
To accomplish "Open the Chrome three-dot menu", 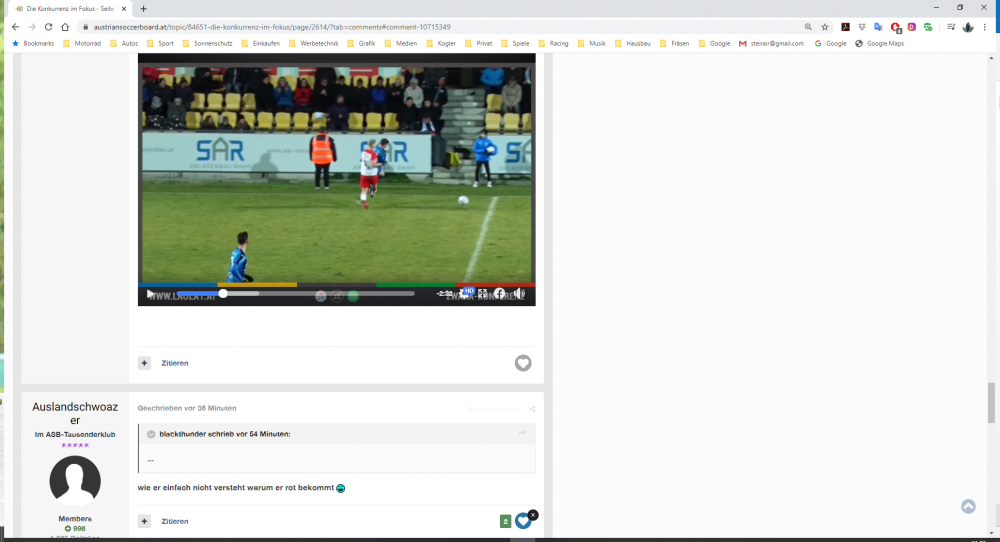I will click(985, 27).
